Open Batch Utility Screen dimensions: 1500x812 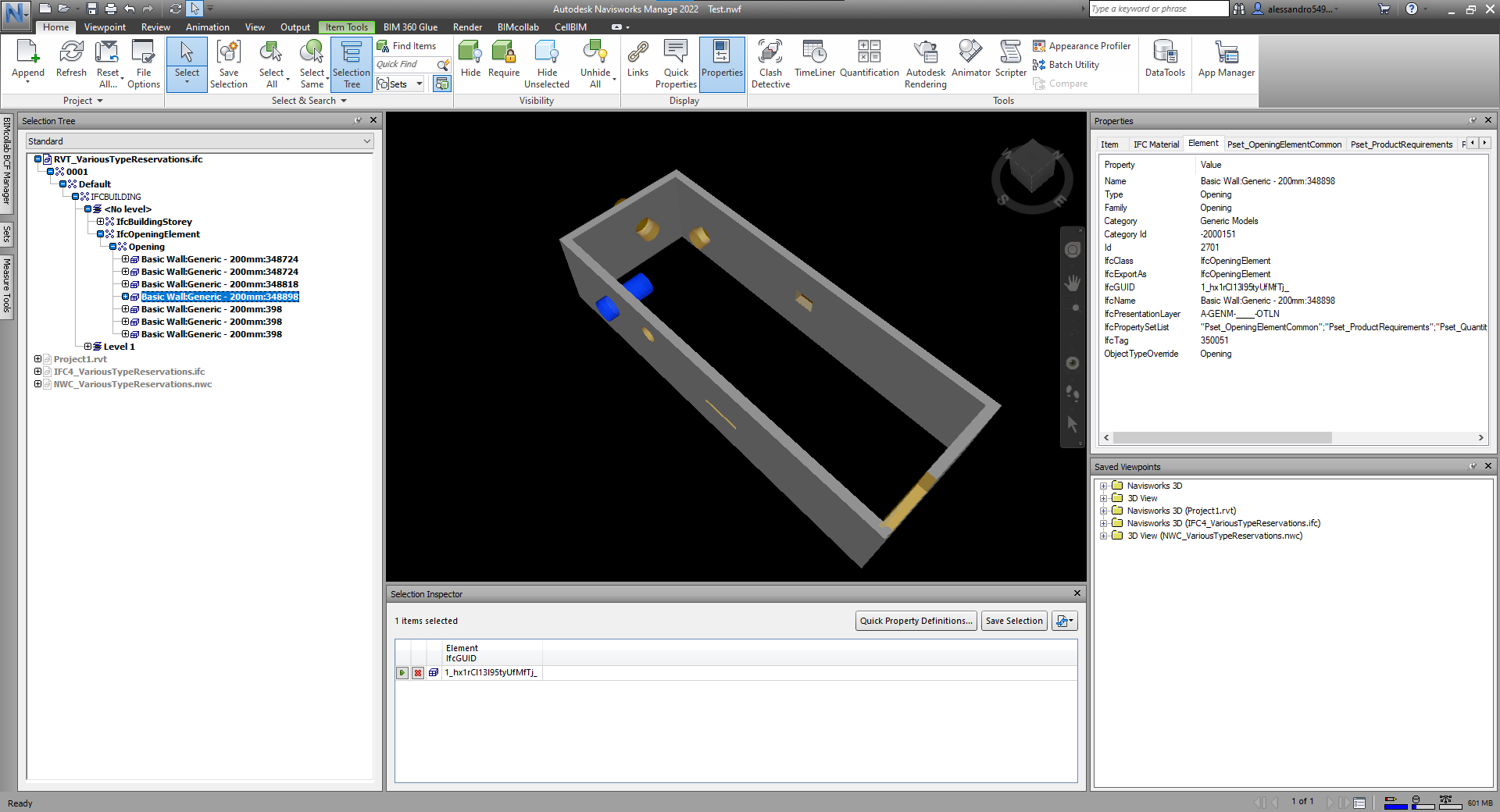[1066, 65]
